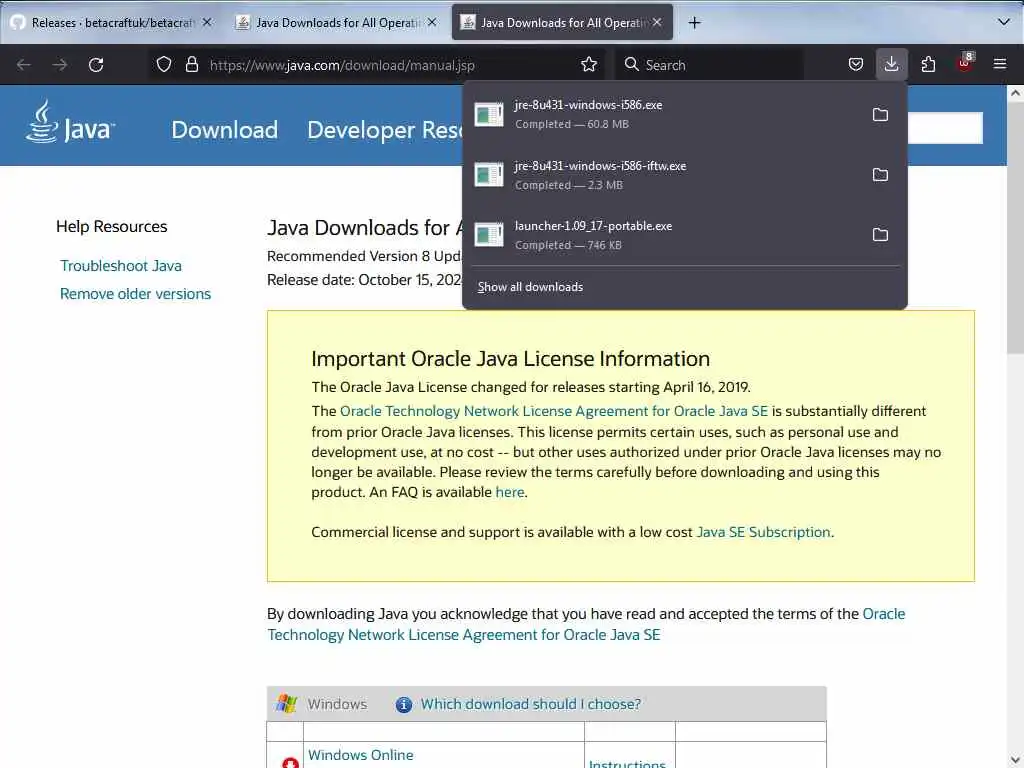
Task: Click the vertical page scrollbar thumb
Action: [x=1015, y=227]
